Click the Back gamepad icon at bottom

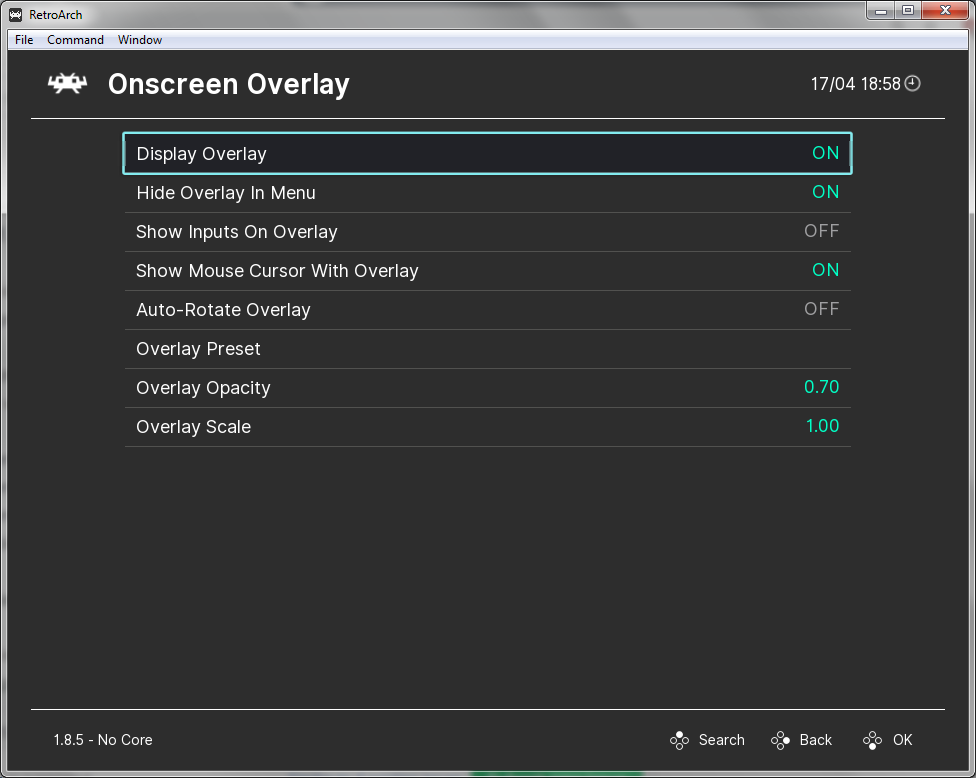point(779,740)
